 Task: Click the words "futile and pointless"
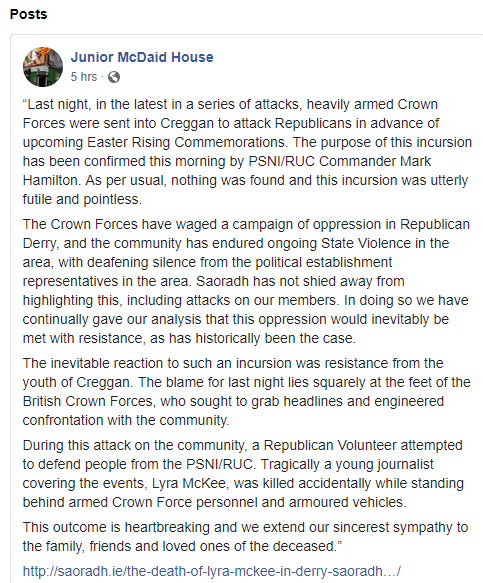(81, 199)
